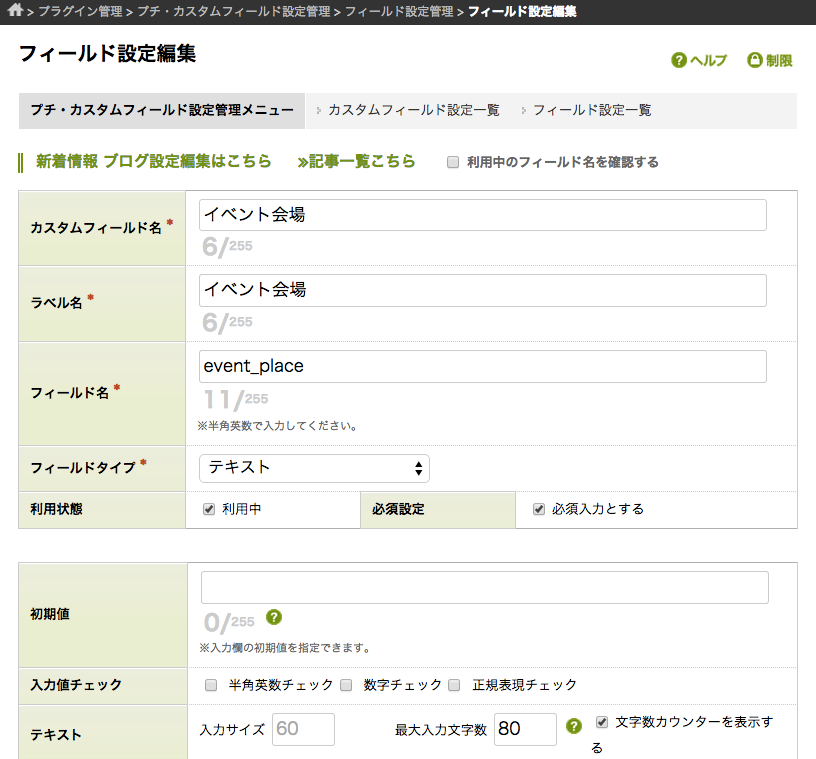816x759 pixels.
Task: Open フィールド設定一覧 menu item
Action: coord(591,110)
